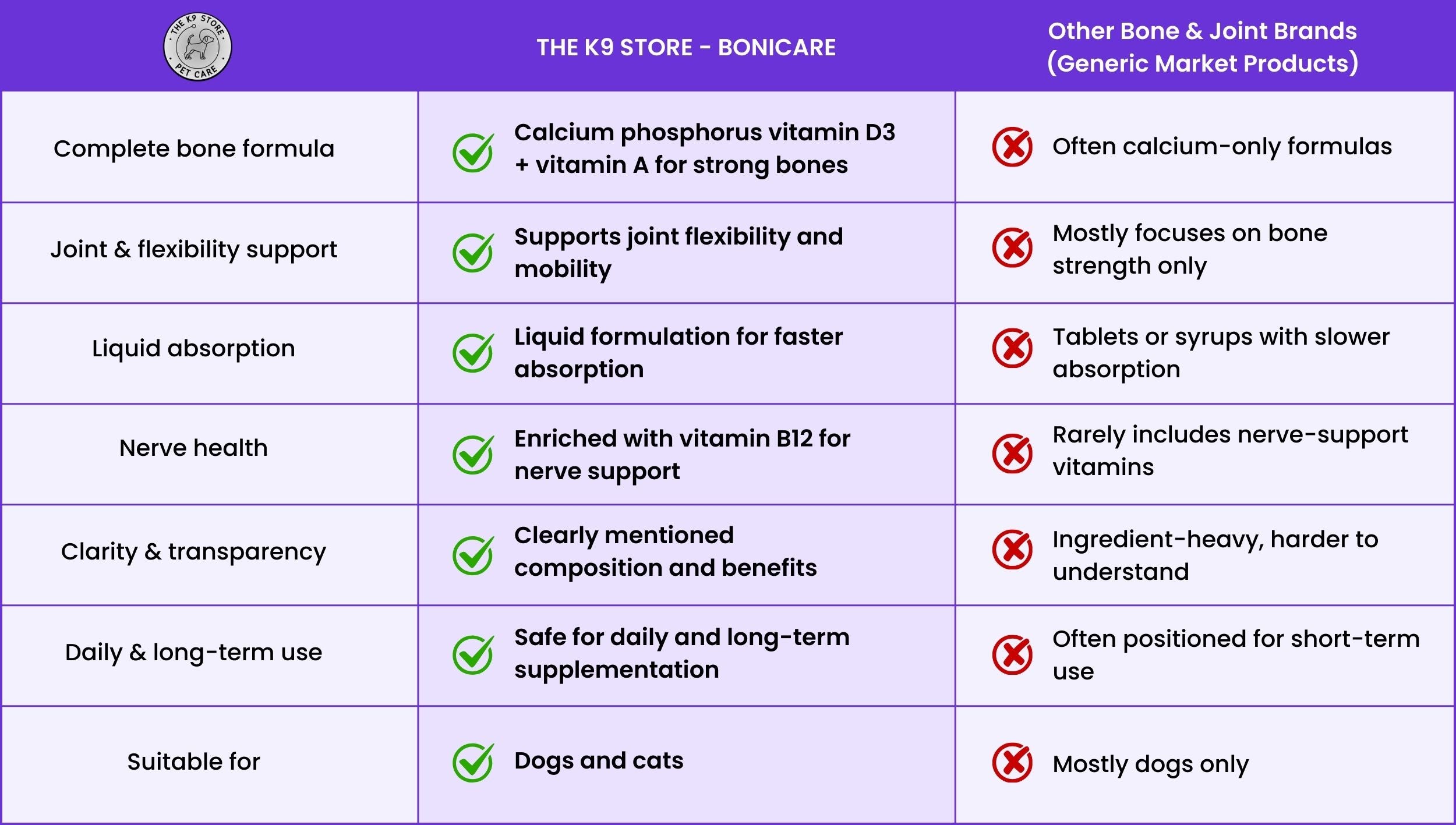1456x825 pixels.
Task: Click red X beside Mostly dogs only
Action: pyautogui.click(x=1012, y=762)
